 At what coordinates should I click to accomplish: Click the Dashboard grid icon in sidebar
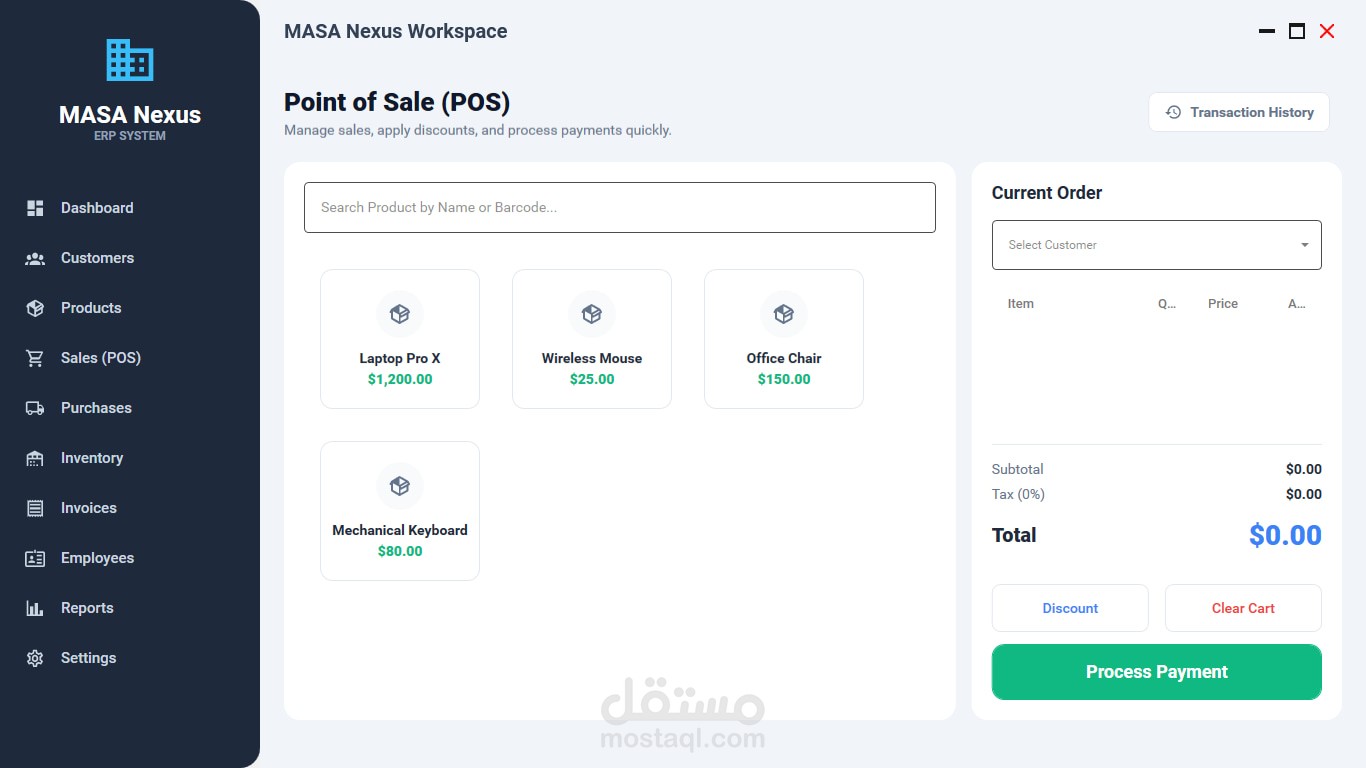[x=35, y=208]
